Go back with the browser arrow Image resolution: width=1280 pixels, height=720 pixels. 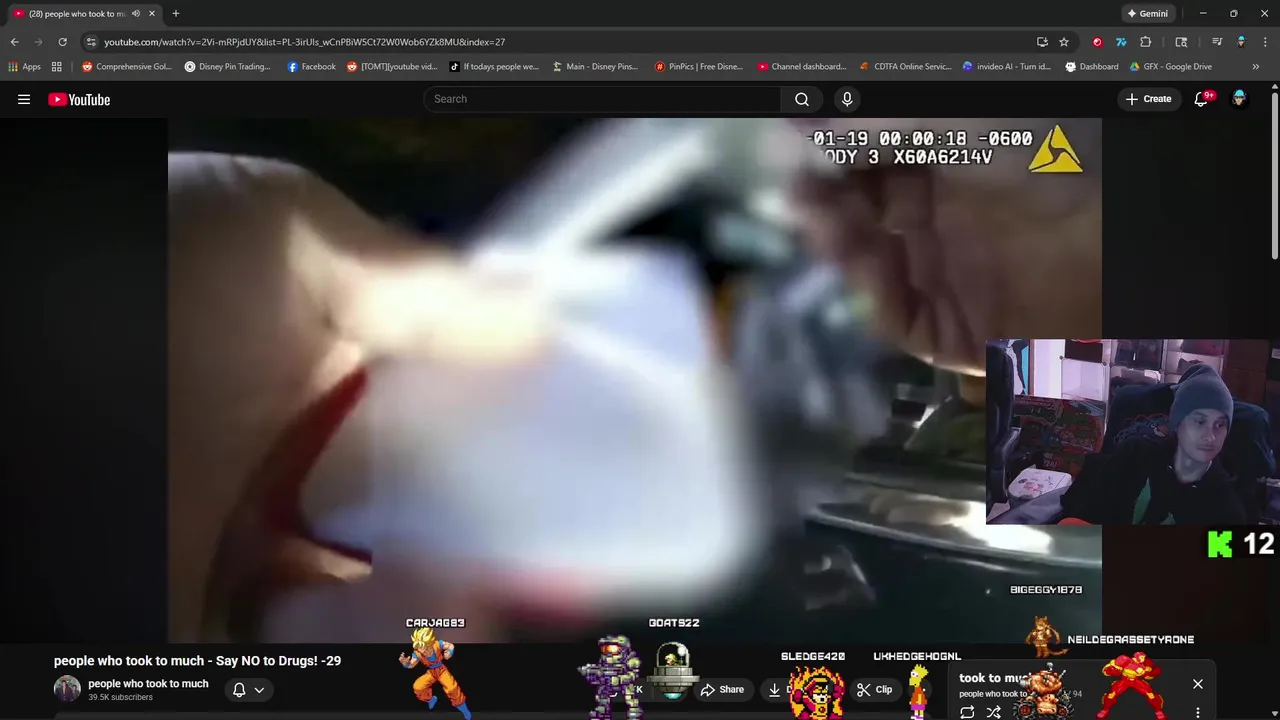click(x=14, y=42)
